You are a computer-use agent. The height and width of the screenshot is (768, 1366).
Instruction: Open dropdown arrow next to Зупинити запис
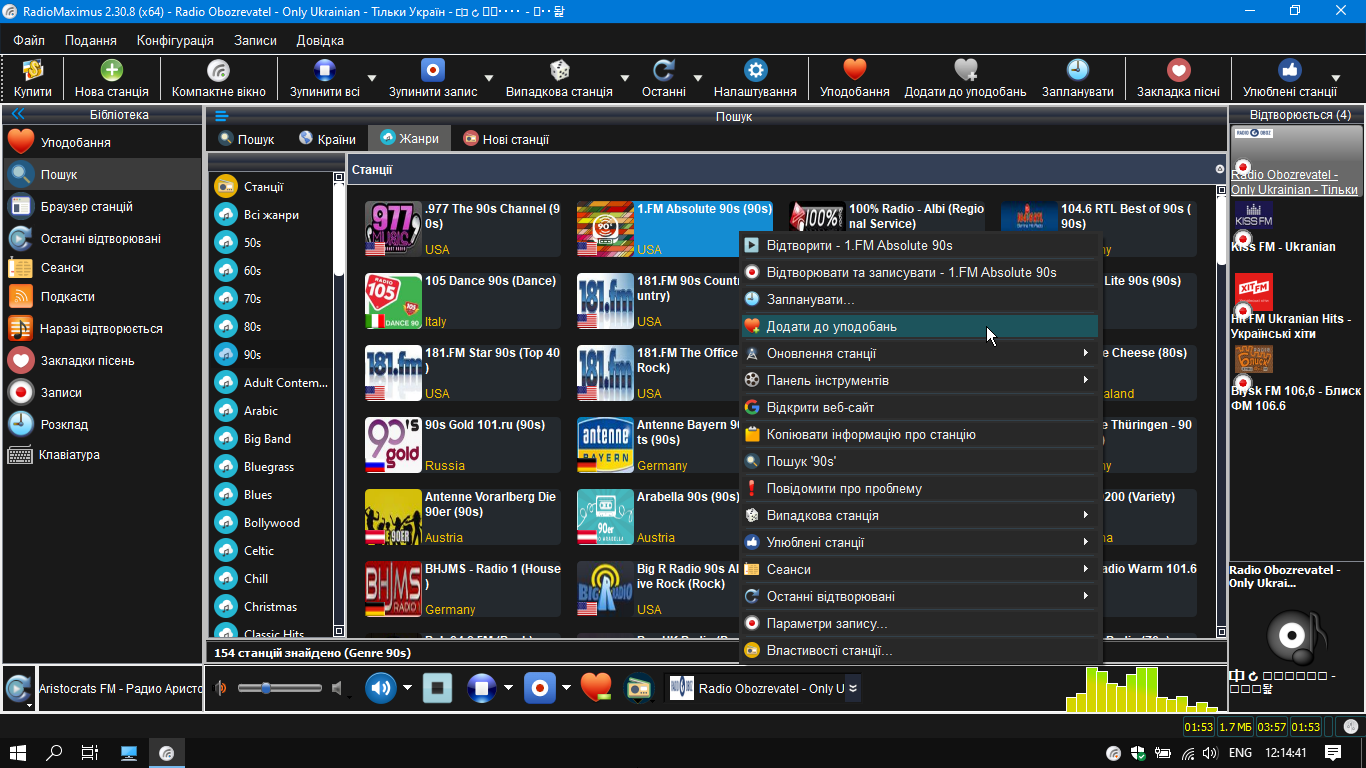coord(489,78)
